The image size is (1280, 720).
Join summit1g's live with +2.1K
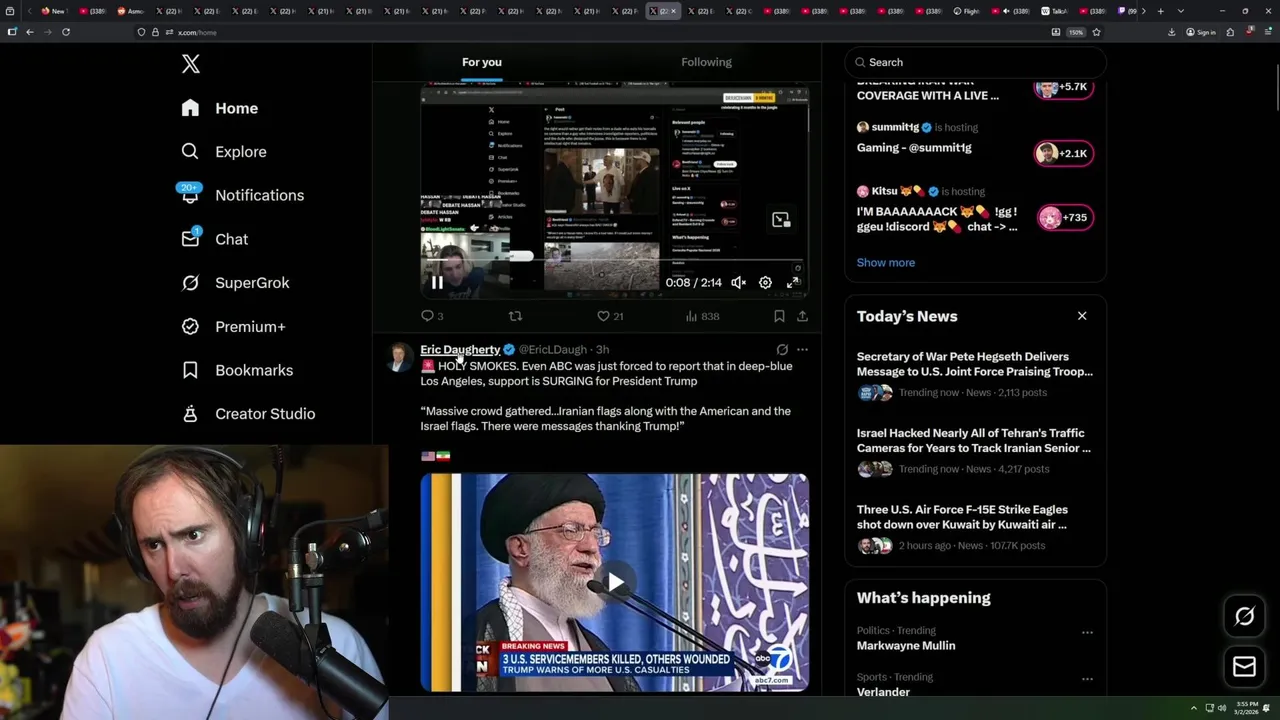click(x=1063, y=153)
